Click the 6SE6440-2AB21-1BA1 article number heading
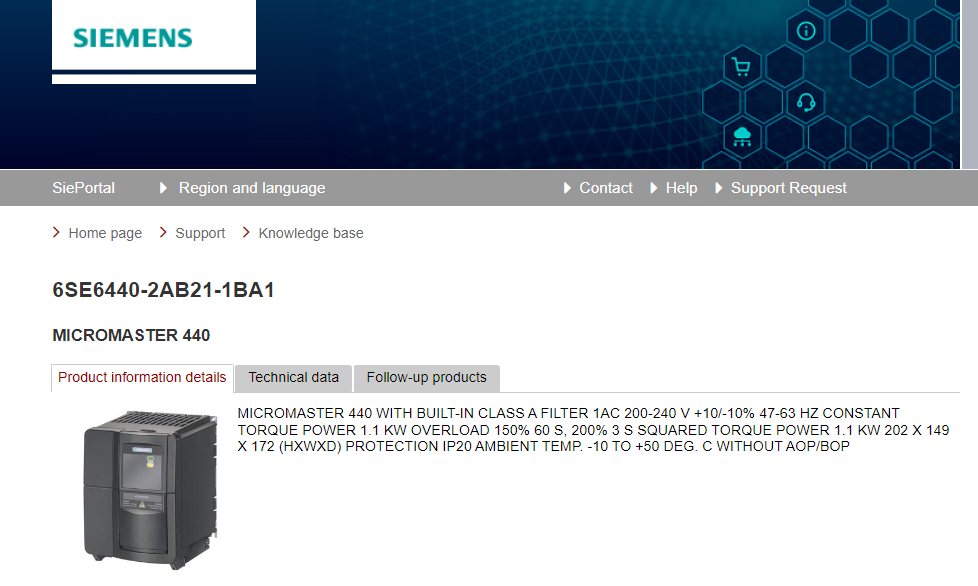Screen dimensions: 978x586 [163, 291]
